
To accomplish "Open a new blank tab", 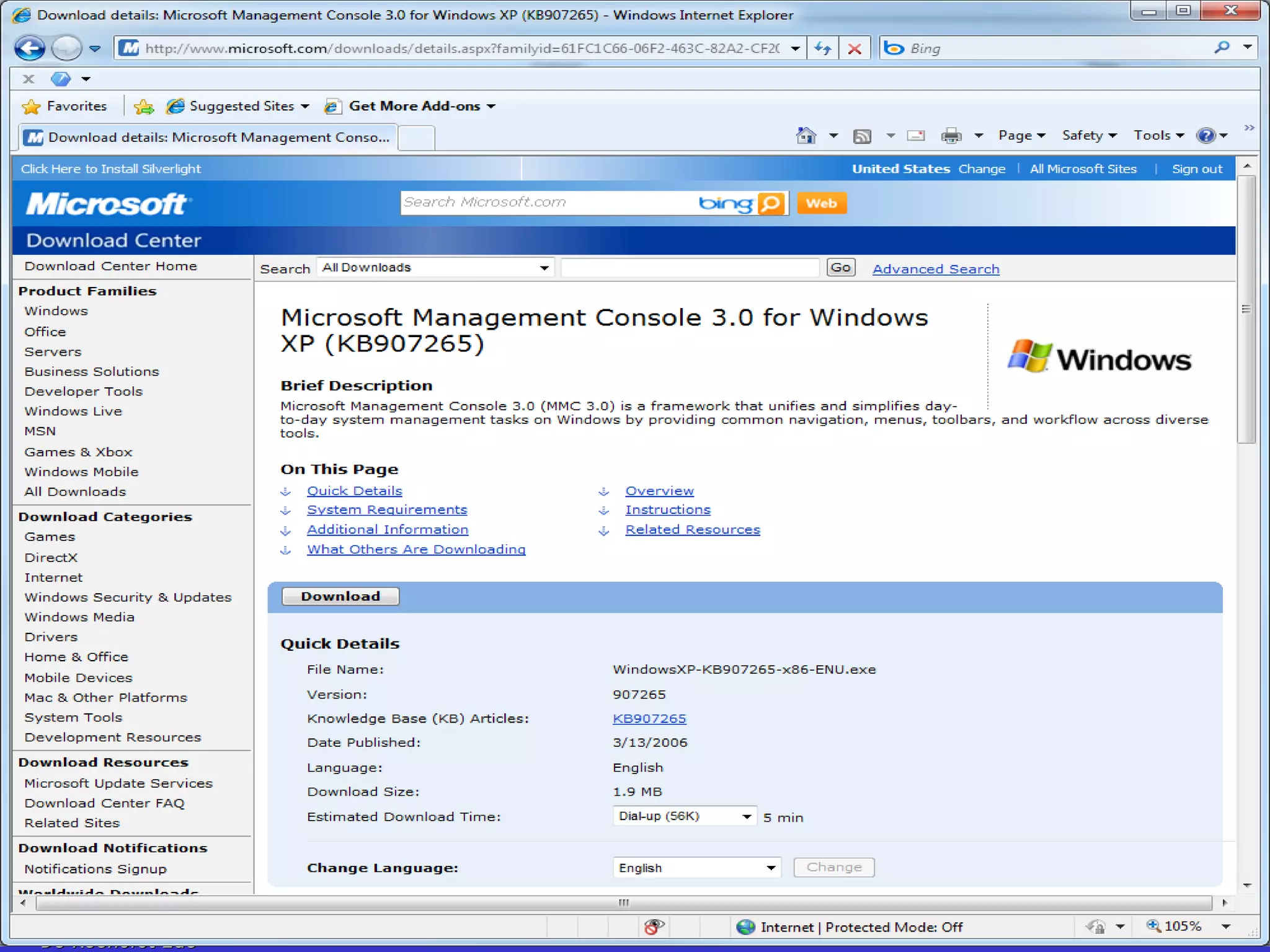I will [x=416, y=138].
